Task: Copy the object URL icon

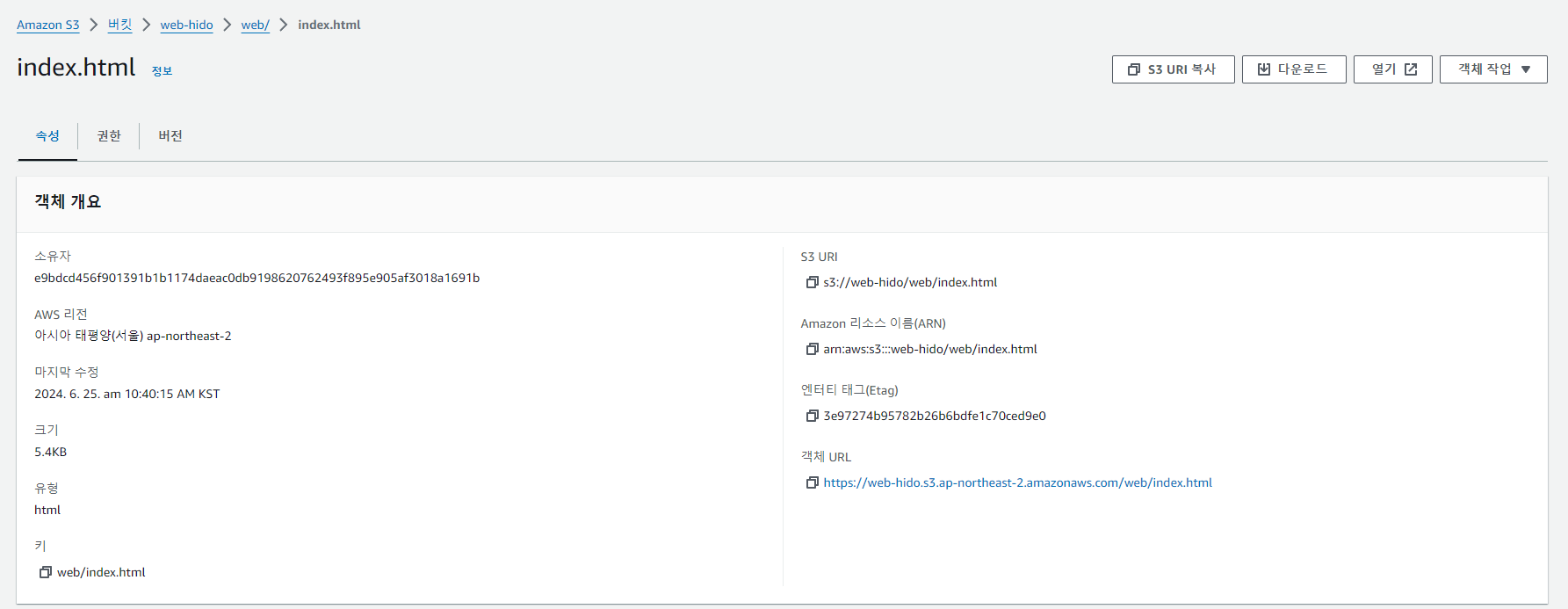Action: coord(813,482)
